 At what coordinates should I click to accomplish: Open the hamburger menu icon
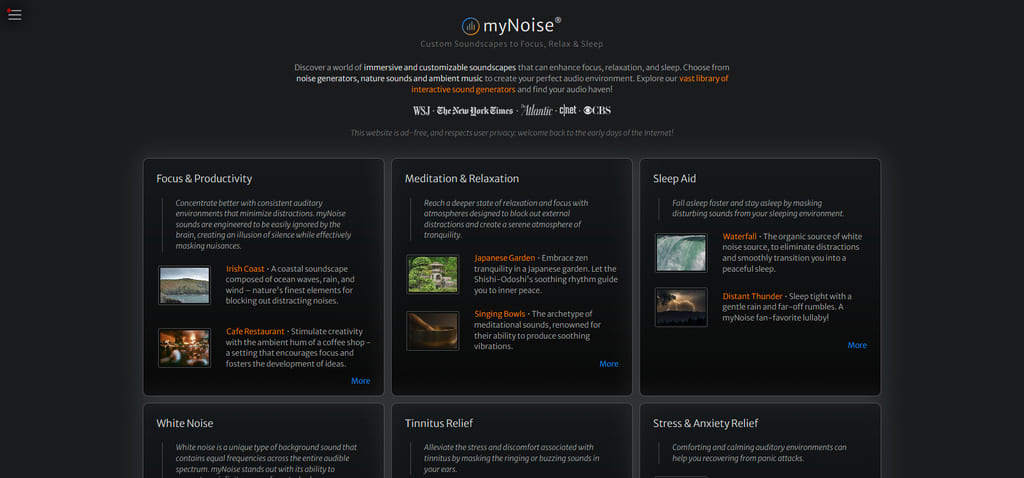(x=14, y=15)
